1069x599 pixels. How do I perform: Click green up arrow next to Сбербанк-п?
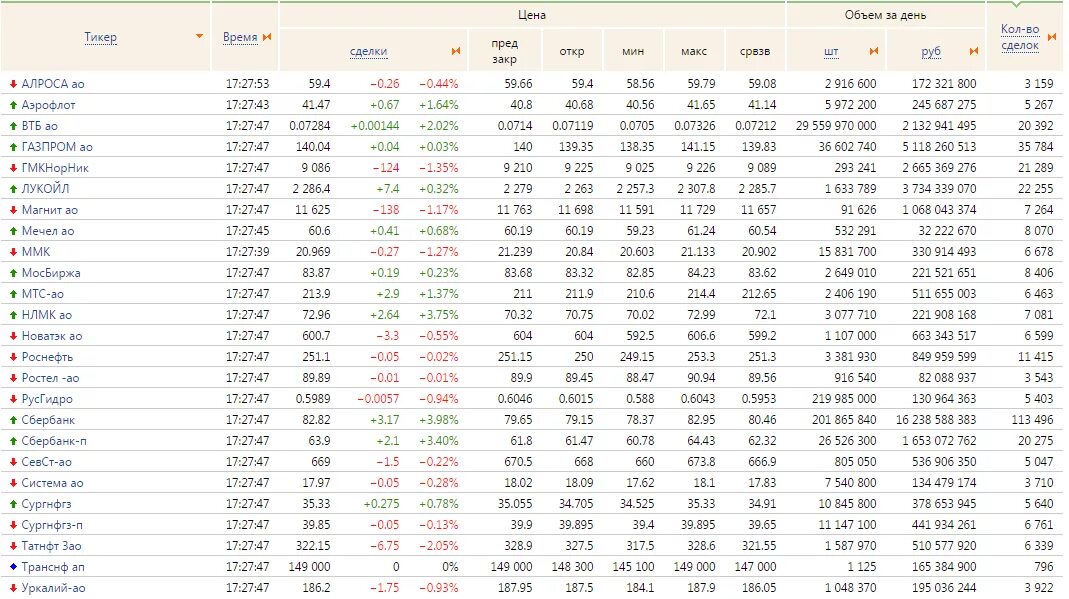coord(13,441)
